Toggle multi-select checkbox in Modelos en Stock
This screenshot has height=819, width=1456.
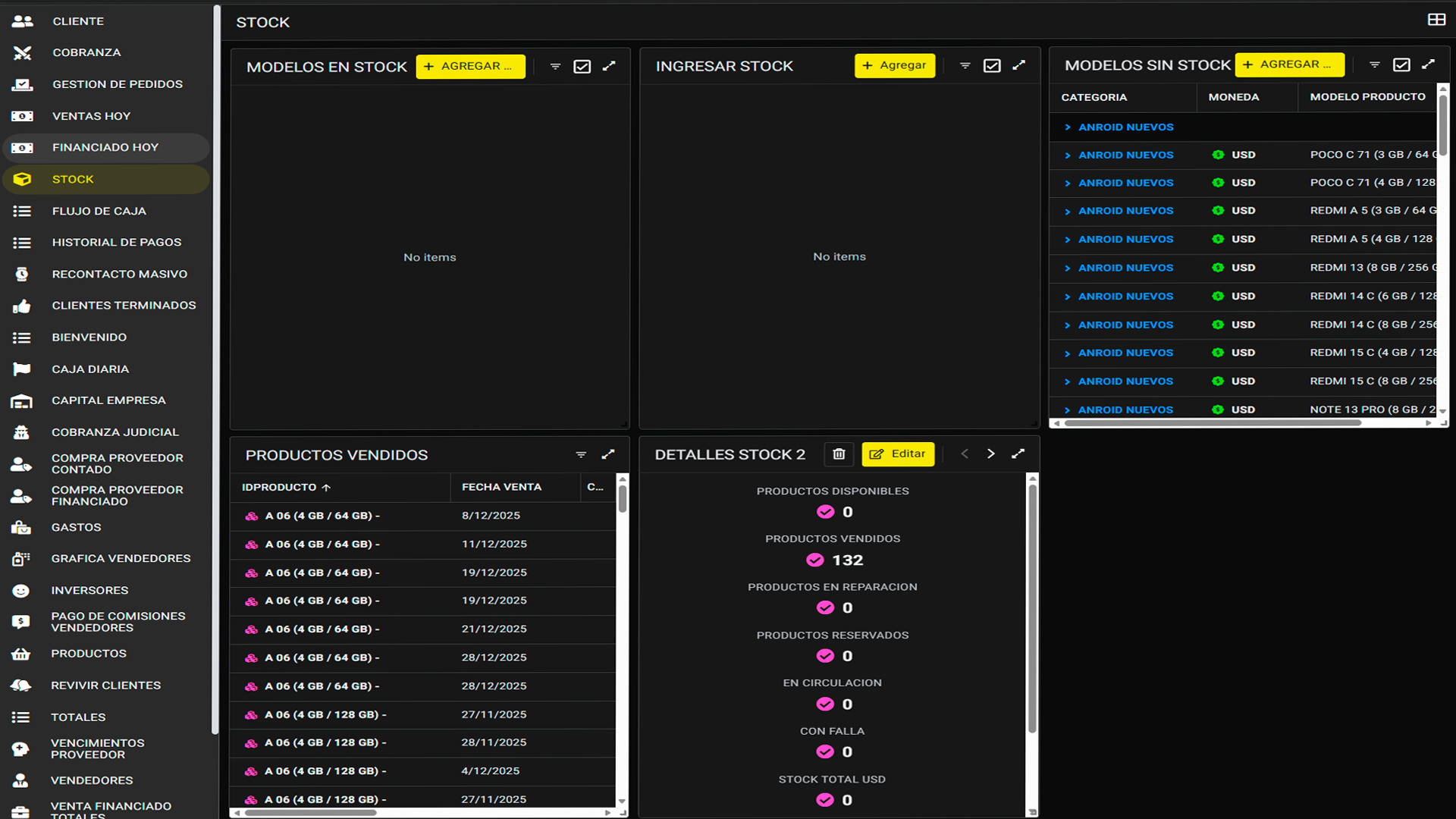pos(582,67)
